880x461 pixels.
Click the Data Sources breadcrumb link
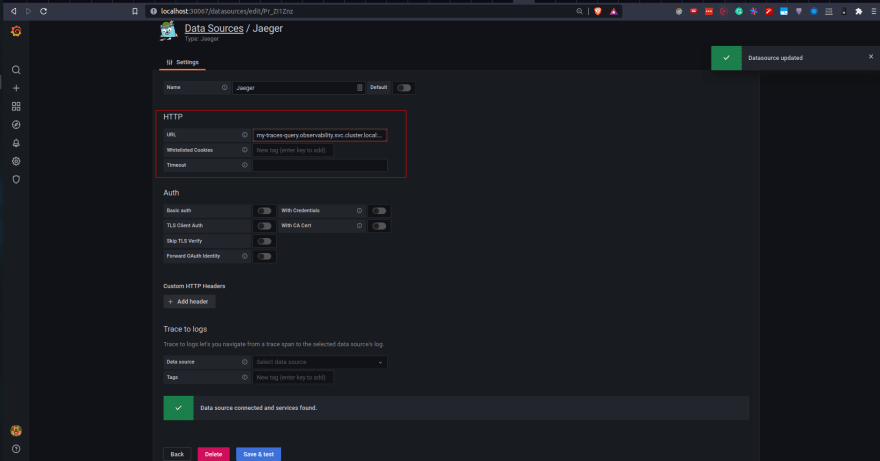(x=214, y=28)
